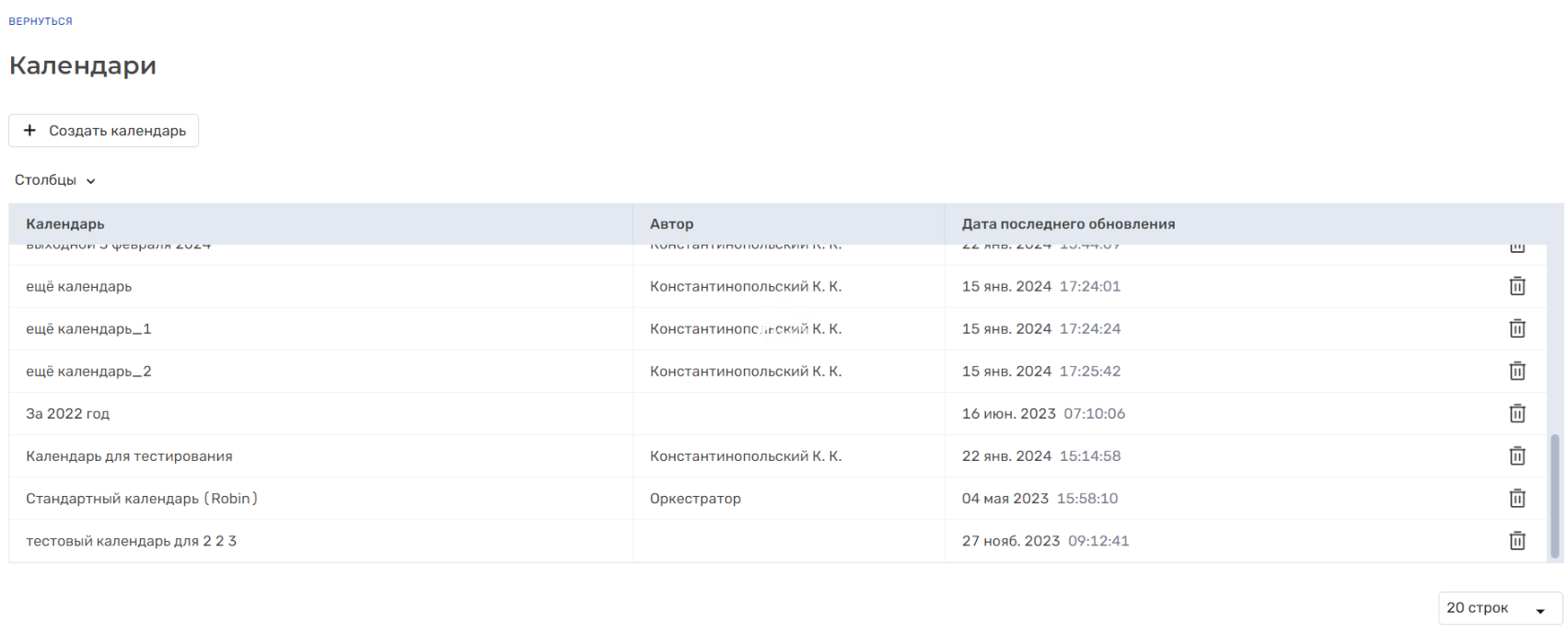Open the '20 строк' rows-per-page dropdown
1568x633 pixels.
pos(1500,608)
